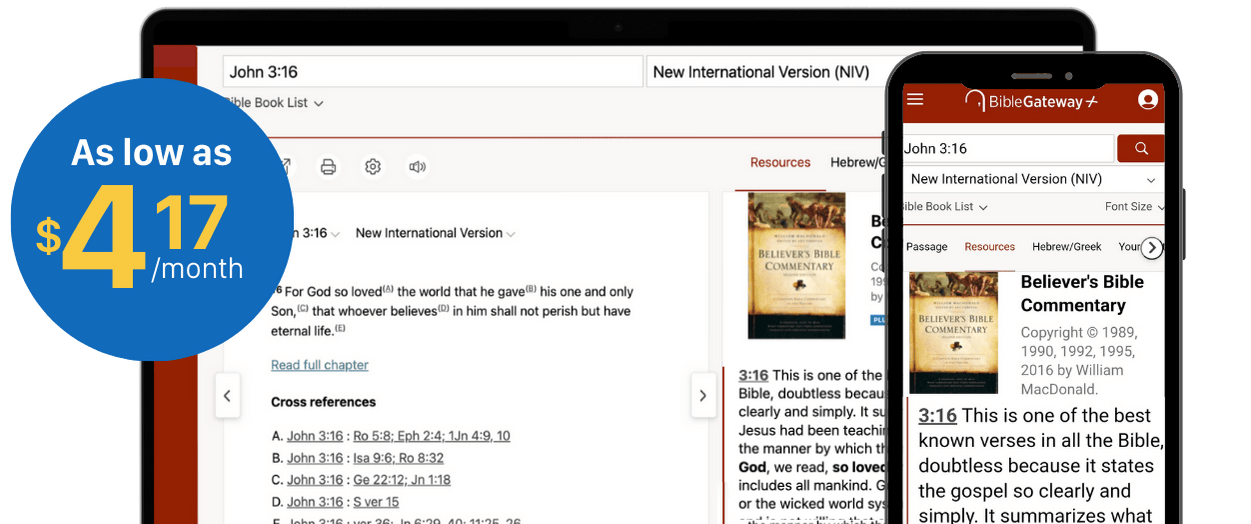Click Believer's Bible Commentary cover on phone
Viewport: 1251px width, 524px height.
(954, 333)
